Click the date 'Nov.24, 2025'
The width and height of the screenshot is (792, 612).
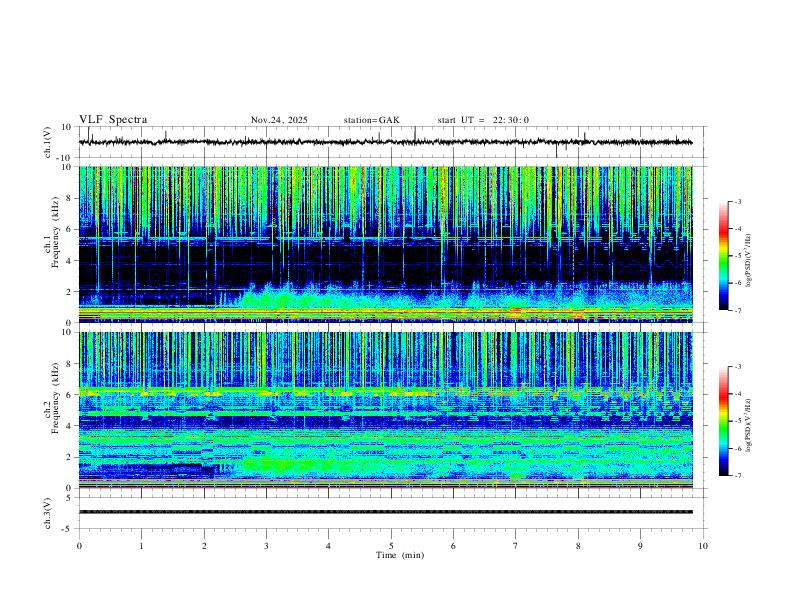coord(279,120)
